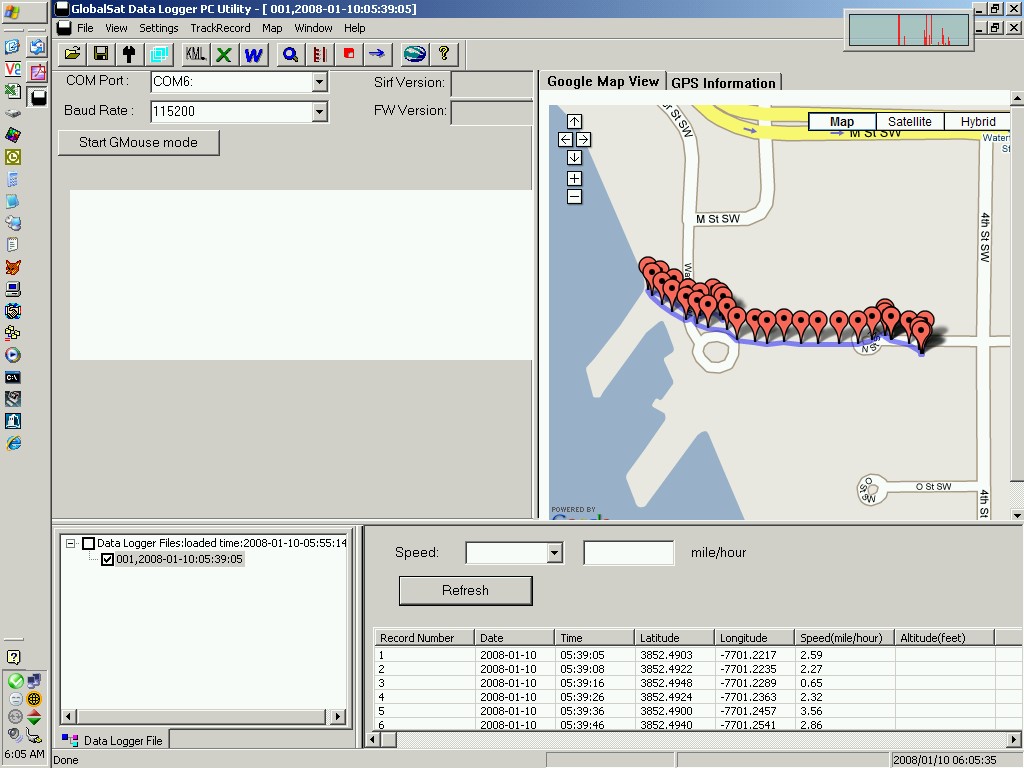Image resolution: width=1024 pixels, height=768 pixels.
Task: Collapse the Data Logger Files tree node
Action: point(71,543)
